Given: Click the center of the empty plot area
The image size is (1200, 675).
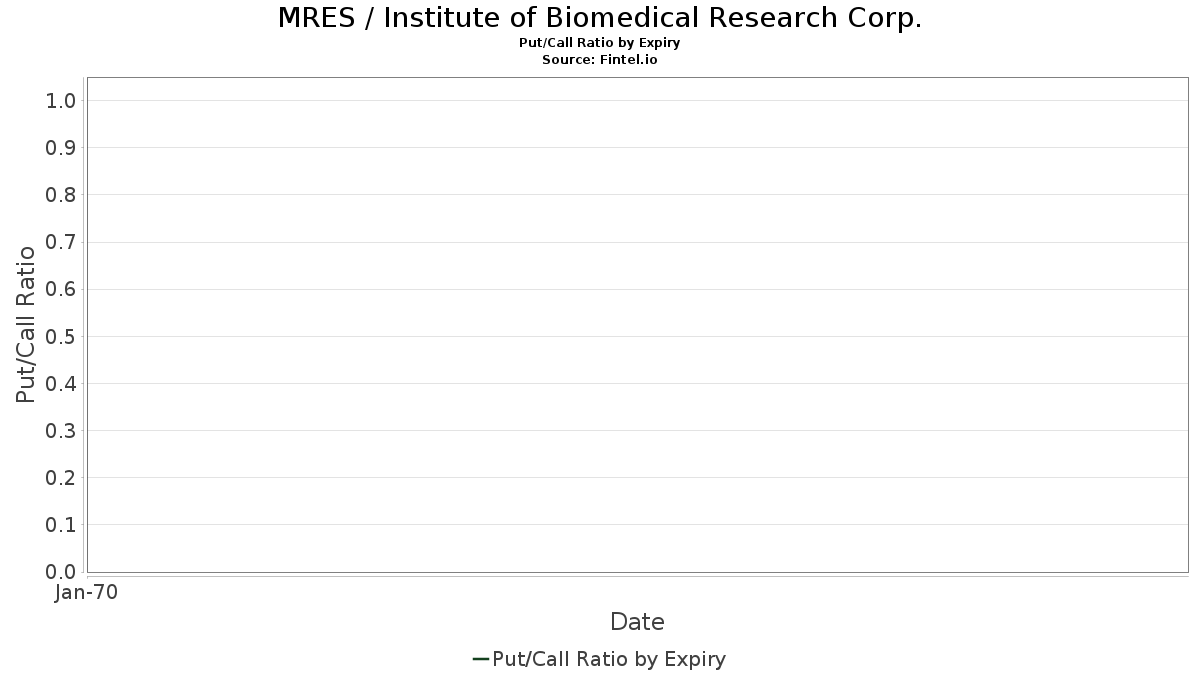Looking at the screenshot, I should click(637, 325).
